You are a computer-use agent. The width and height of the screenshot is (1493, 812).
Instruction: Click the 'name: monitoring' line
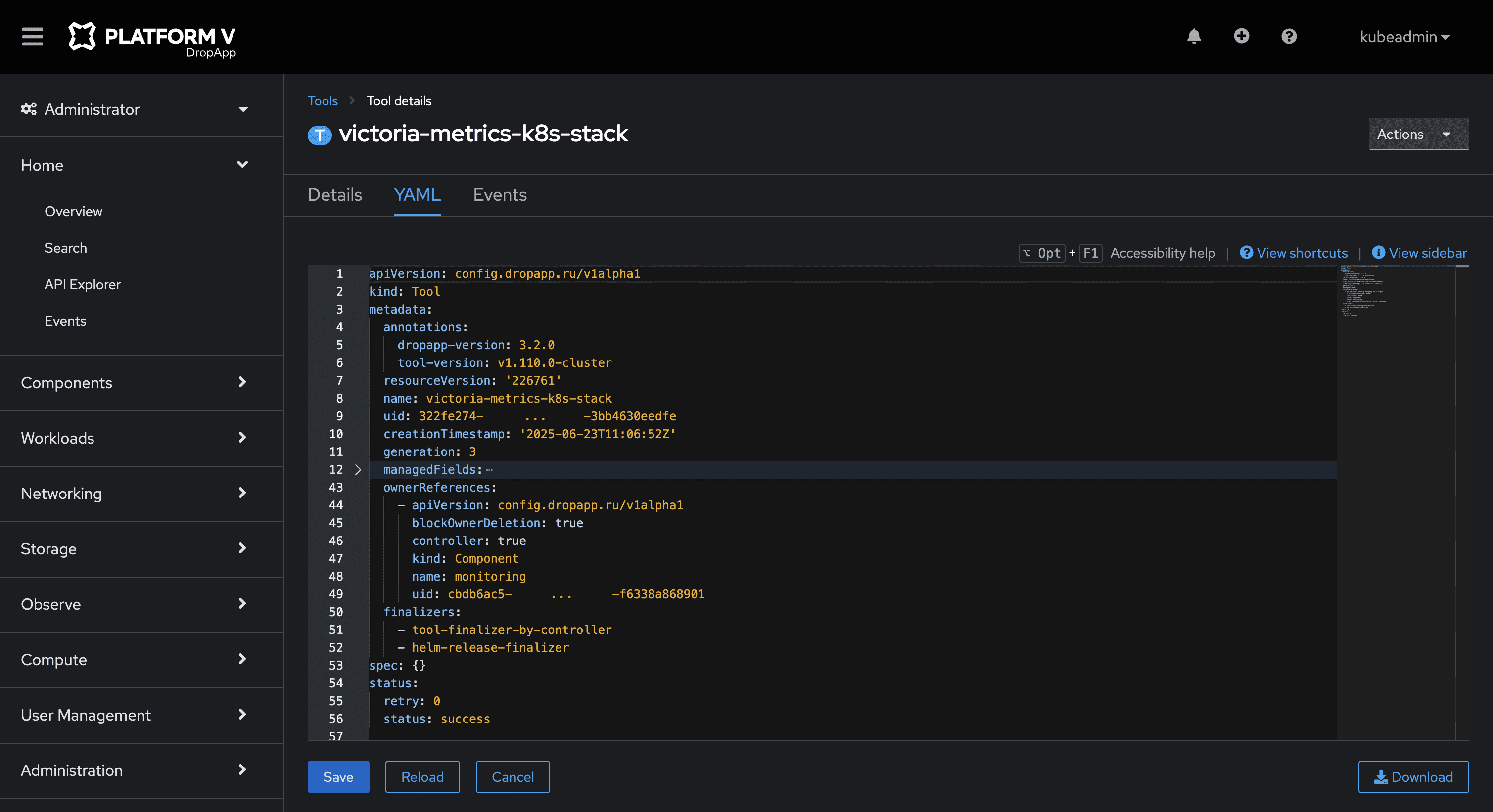[469, 576]
